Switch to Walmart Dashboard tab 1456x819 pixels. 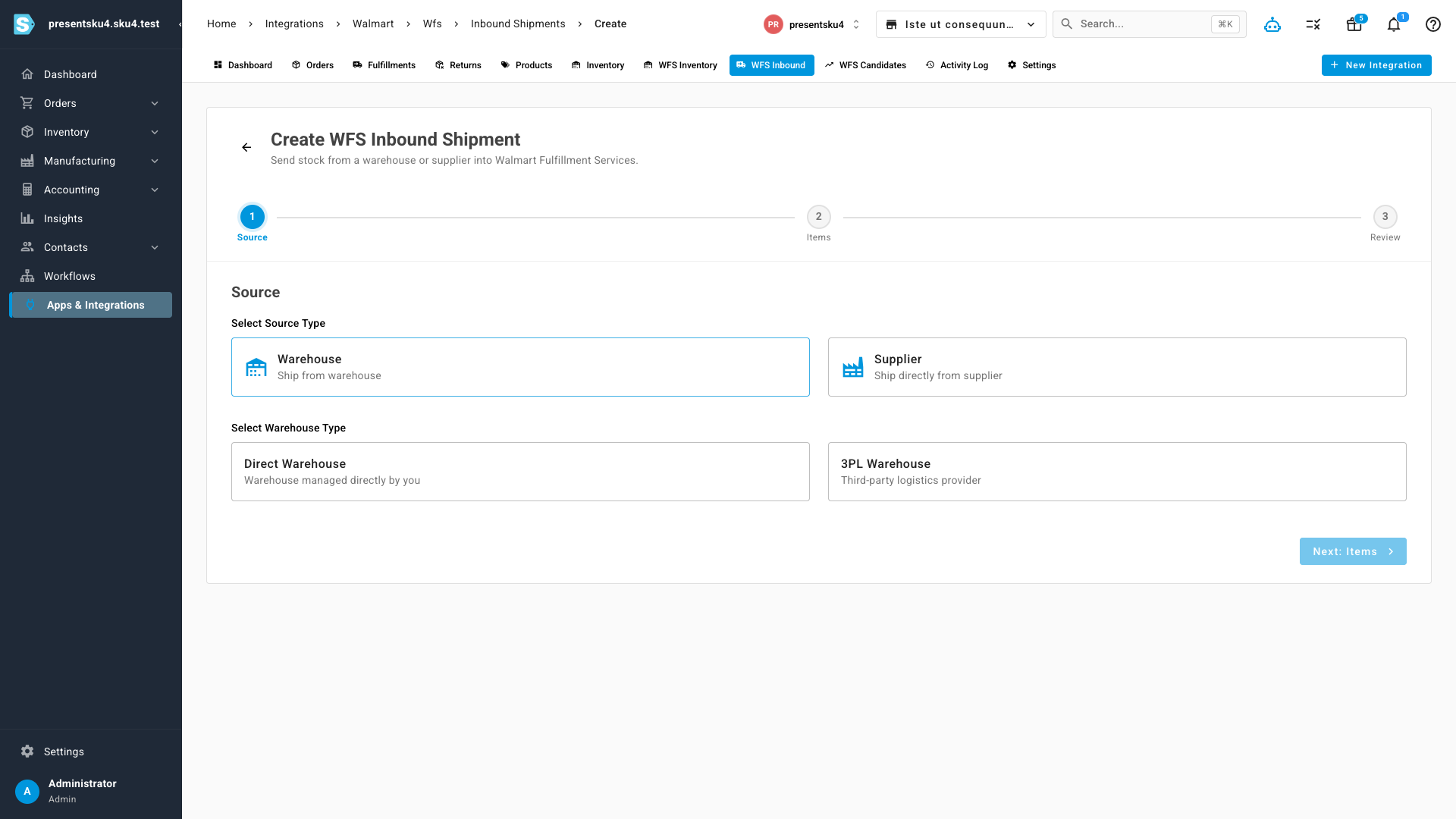click(x=243, y=65)
